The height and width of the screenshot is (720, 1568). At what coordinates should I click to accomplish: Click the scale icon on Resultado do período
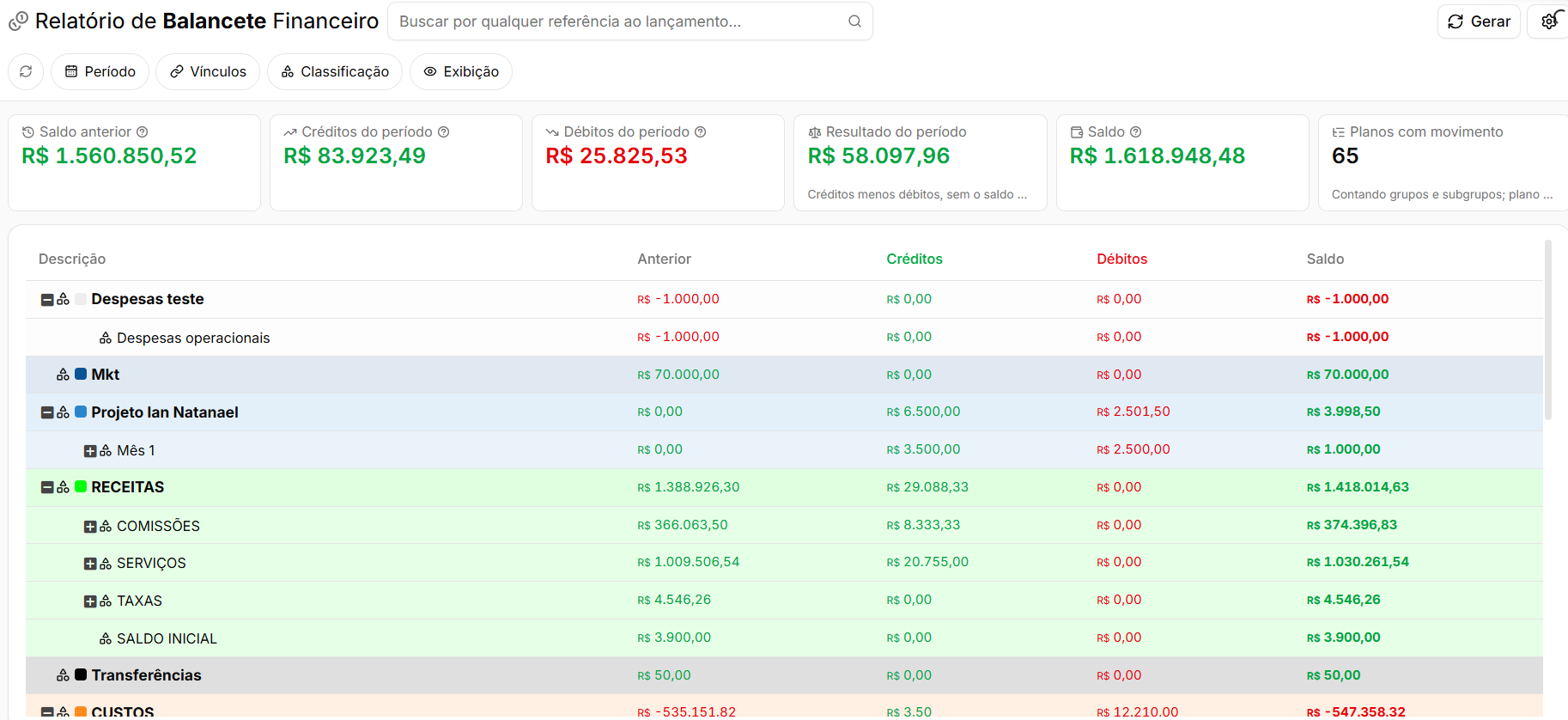pyautogui.click(x=815, y=132)
